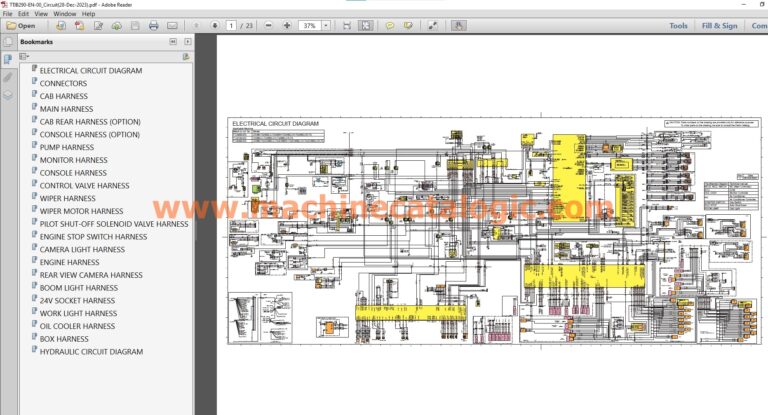768x415 pixels.
Task: Click the electrical circuit diagram page
Action: tap(495, 231)
